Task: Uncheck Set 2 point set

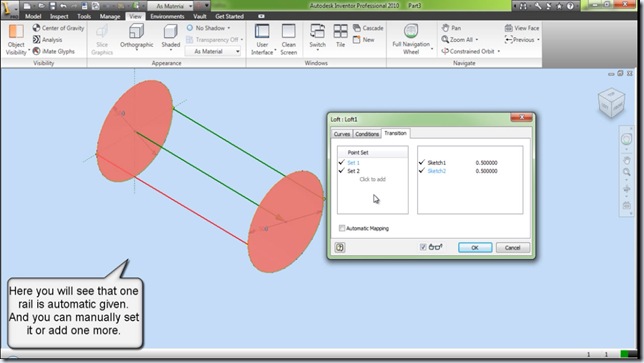Action: coord(341,170)
